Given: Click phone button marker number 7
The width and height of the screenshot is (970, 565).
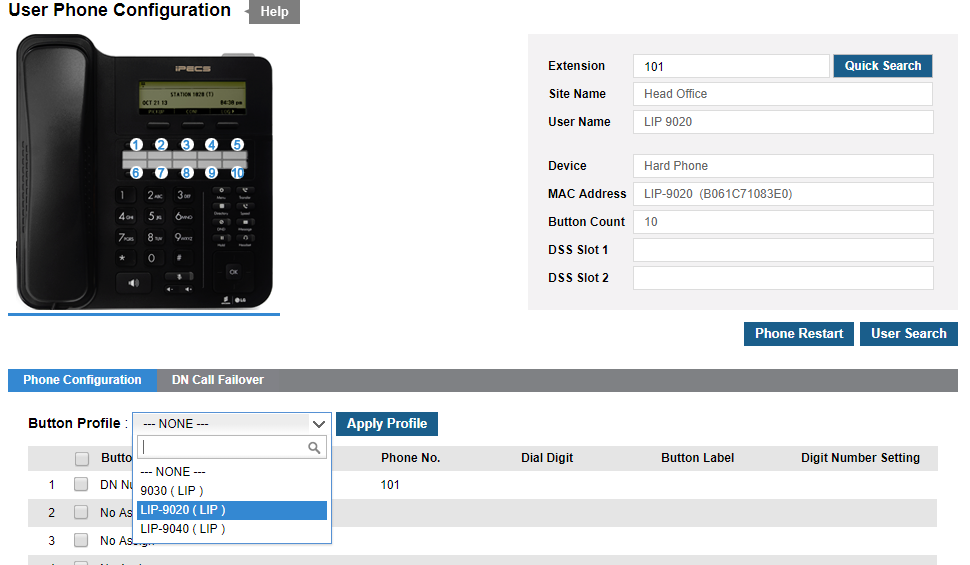Looking at the screenshot, I should (x=161, y=173).
